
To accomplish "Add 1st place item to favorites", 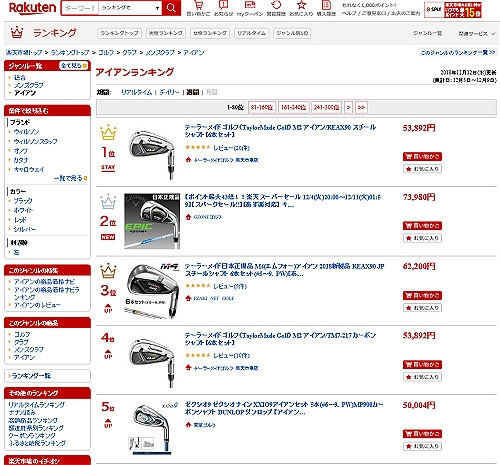I will [422, 169].
